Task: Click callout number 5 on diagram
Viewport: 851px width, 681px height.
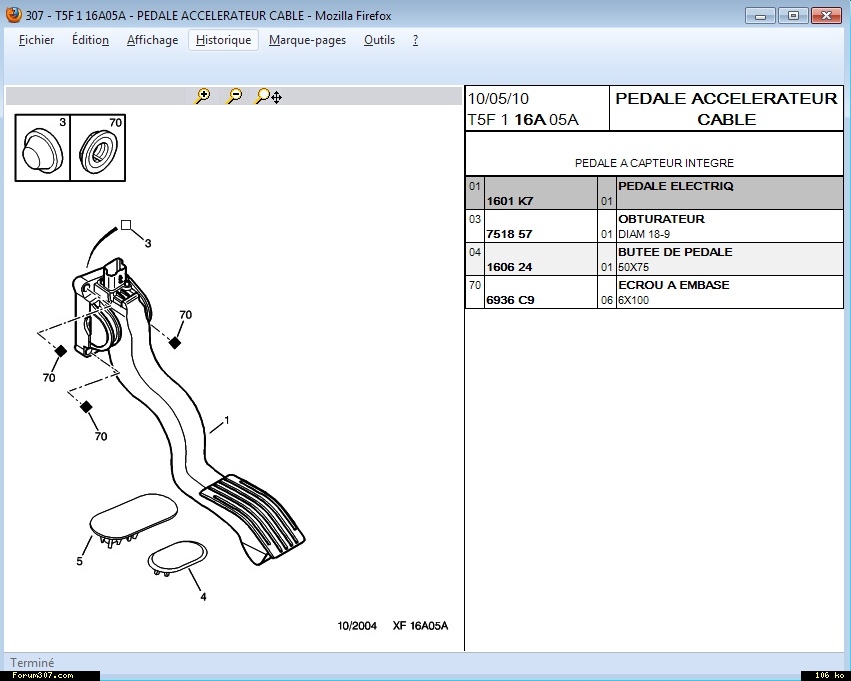Action: coord(79,561)
